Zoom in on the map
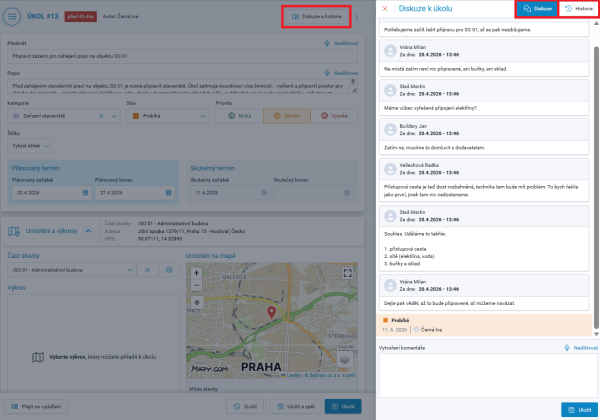This screenshot has height=420, width=600. [196, 273]
